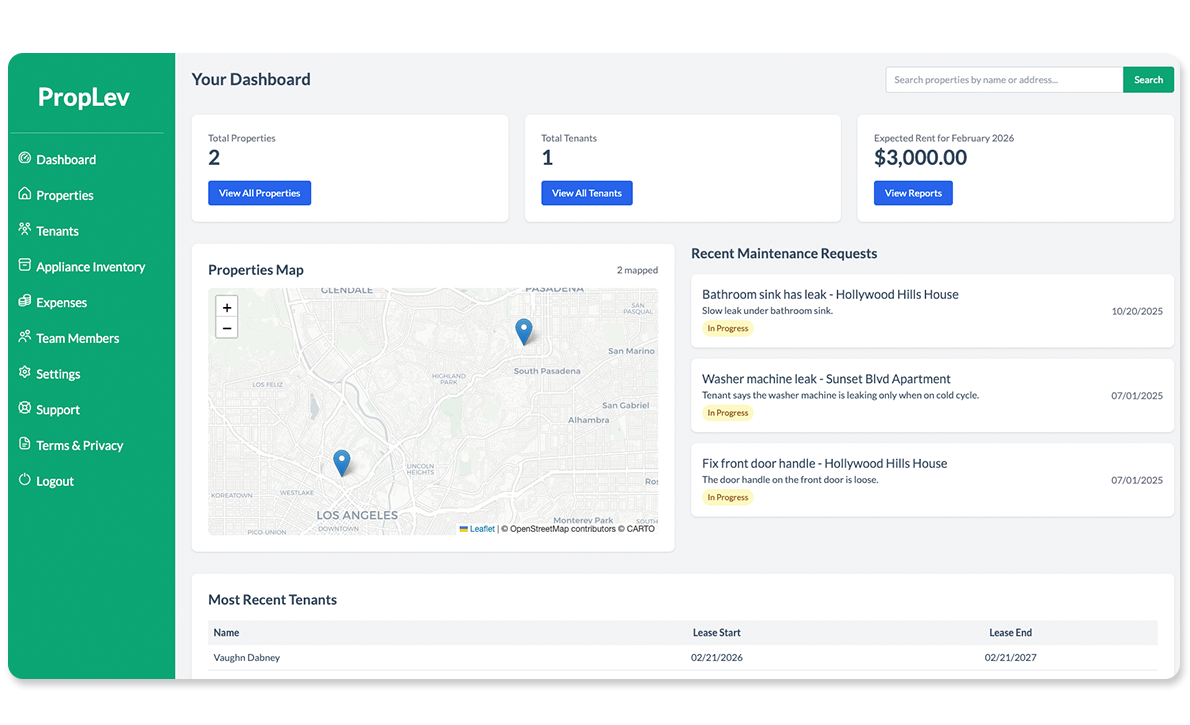Open Settings label in the sidebar
The height and width of the screenshot is (725, 1190).
pyautogui.click(x=58, y=374)
